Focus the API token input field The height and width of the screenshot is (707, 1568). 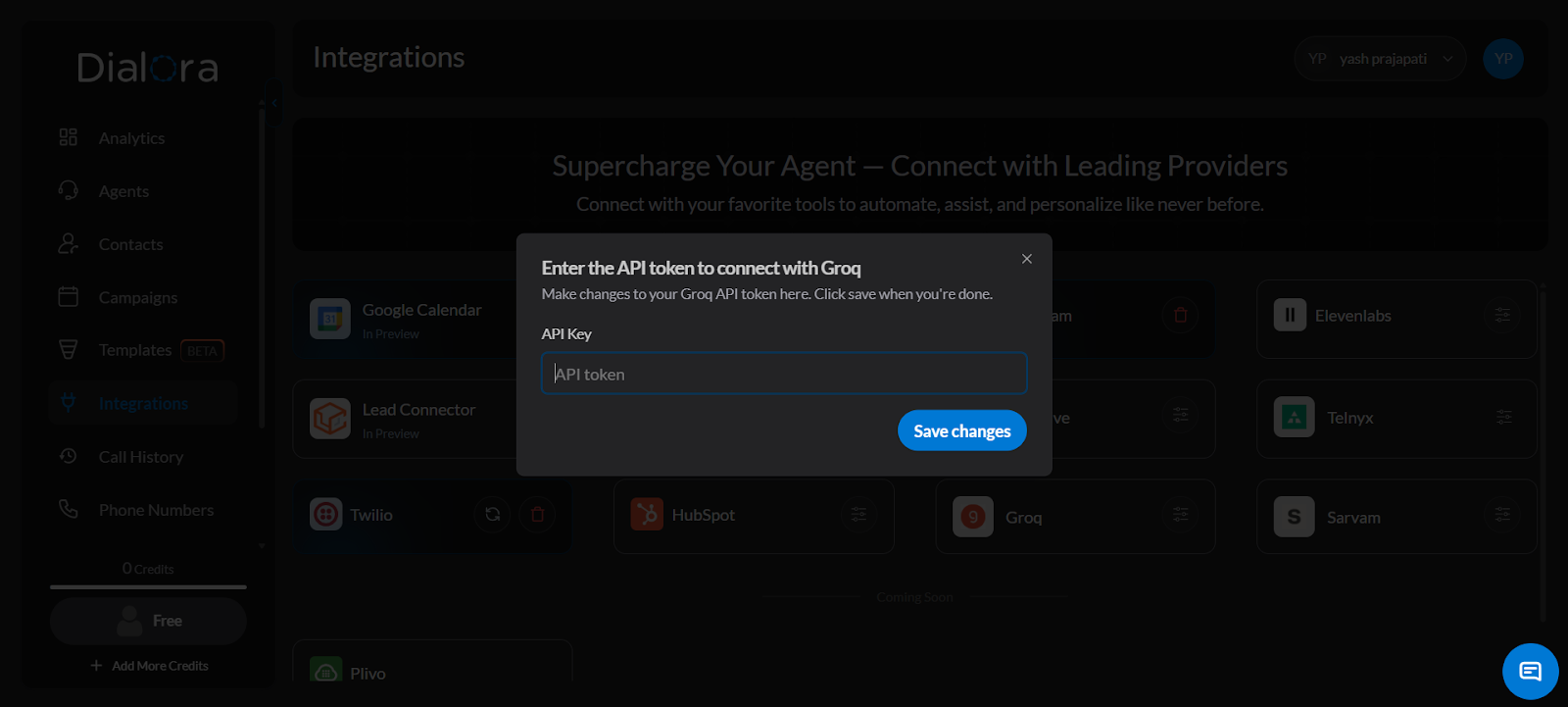click(784, 374)
